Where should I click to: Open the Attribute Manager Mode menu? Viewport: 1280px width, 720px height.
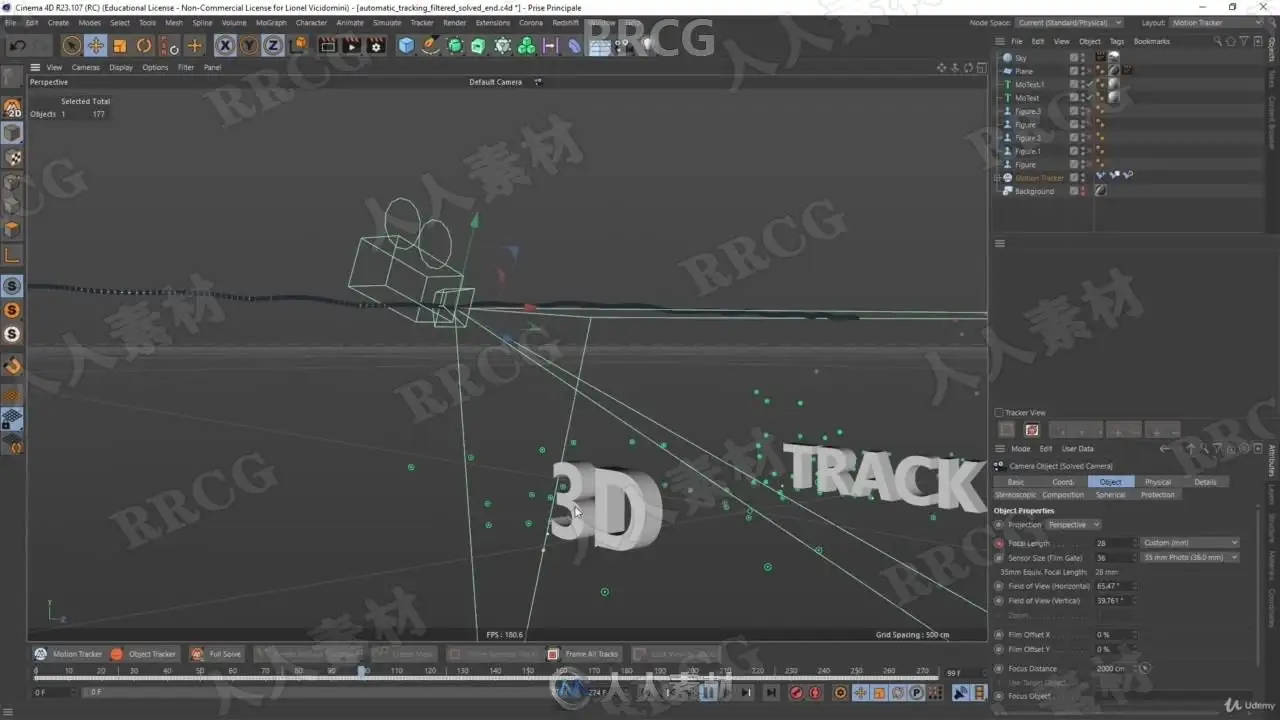point(1020,449)
